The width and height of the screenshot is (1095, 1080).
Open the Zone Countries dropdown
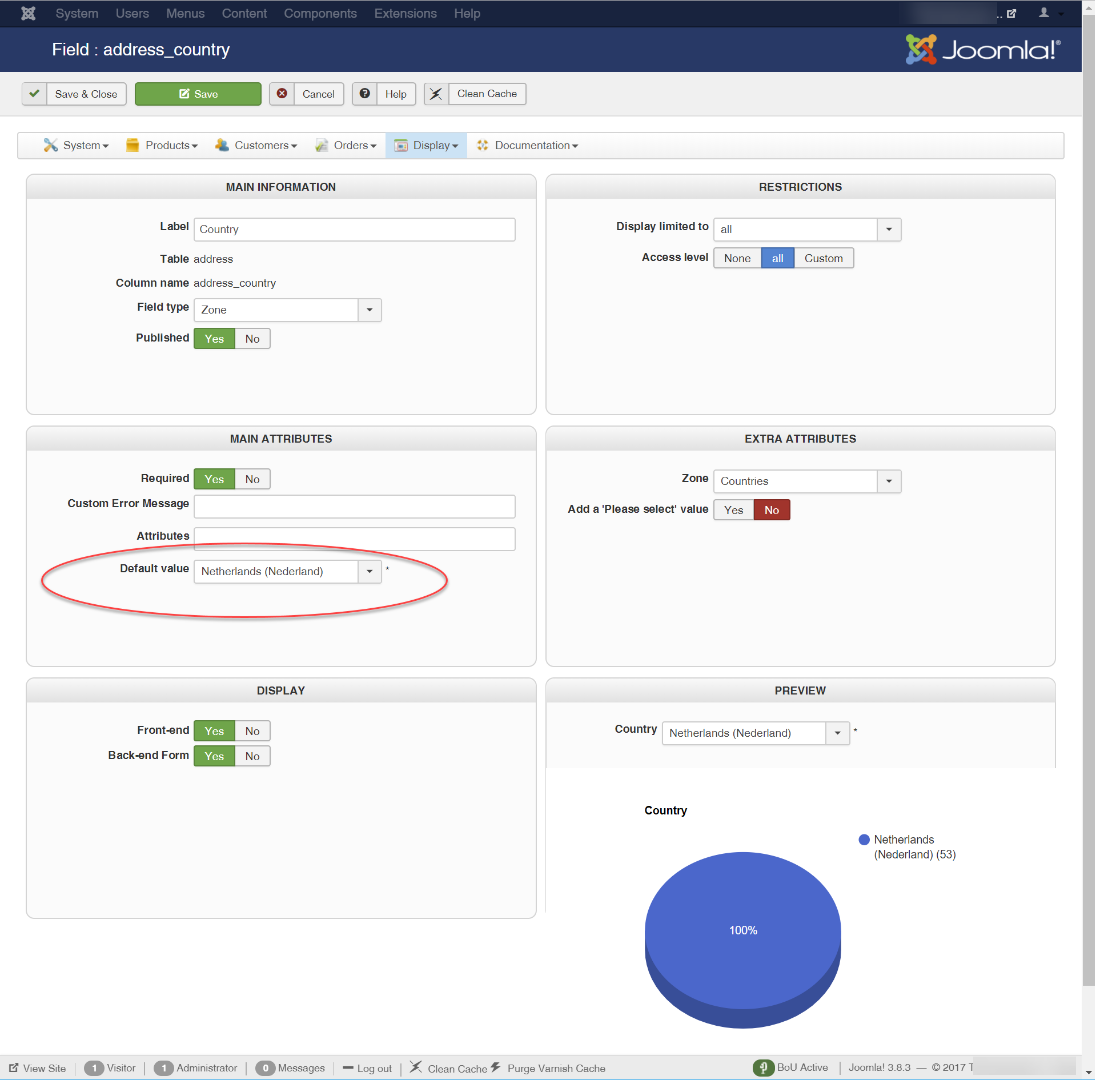[x=807, y=481]
